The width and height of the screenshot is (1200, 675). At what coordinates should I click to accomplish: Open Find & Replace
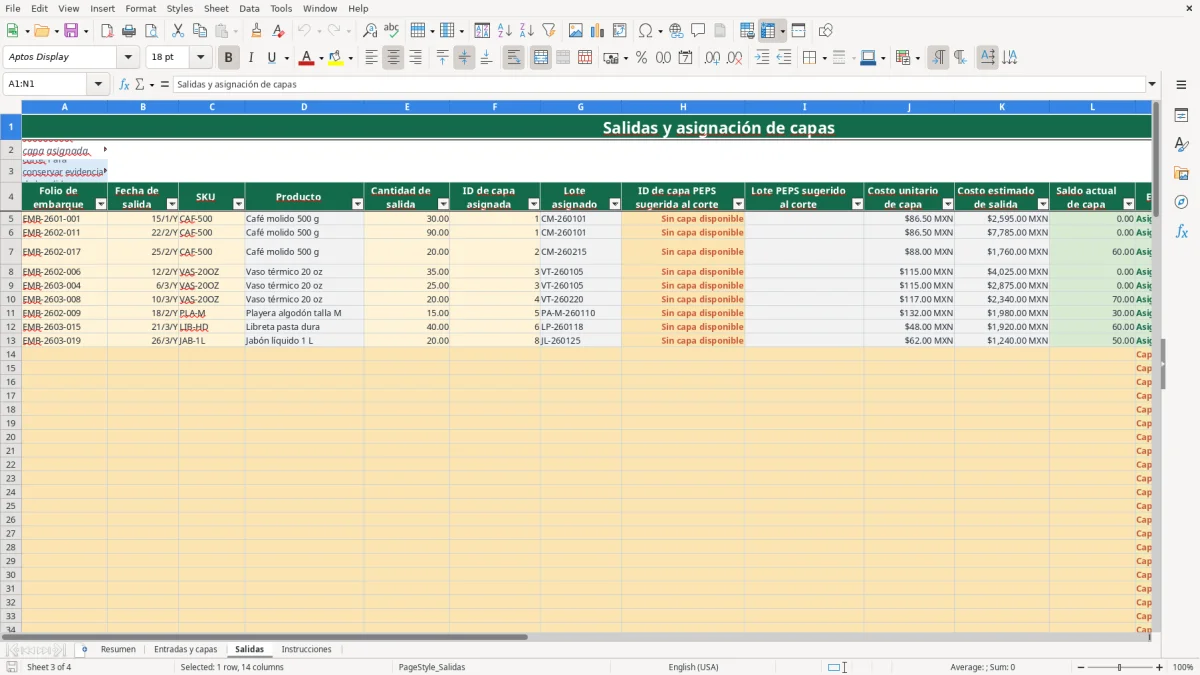(370, 31)
